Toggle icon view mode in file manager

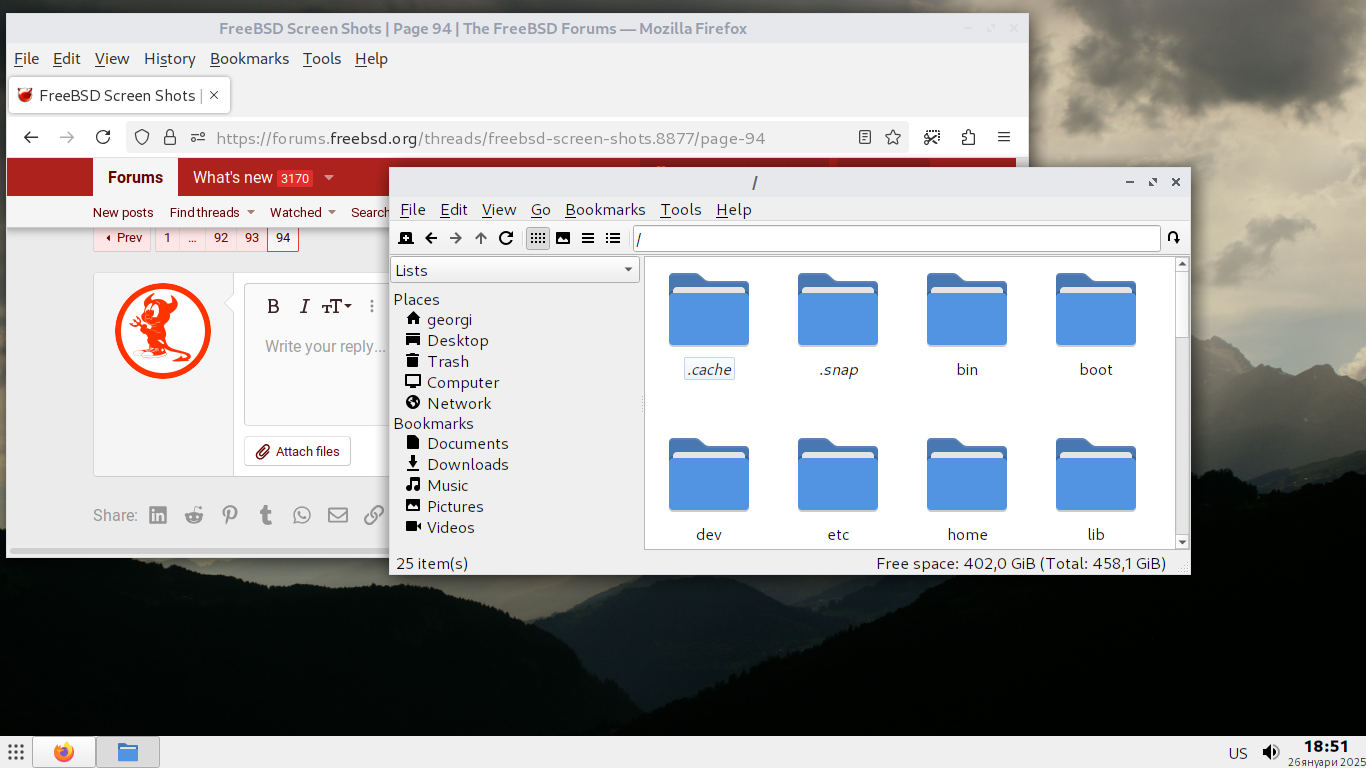point(538,238)
